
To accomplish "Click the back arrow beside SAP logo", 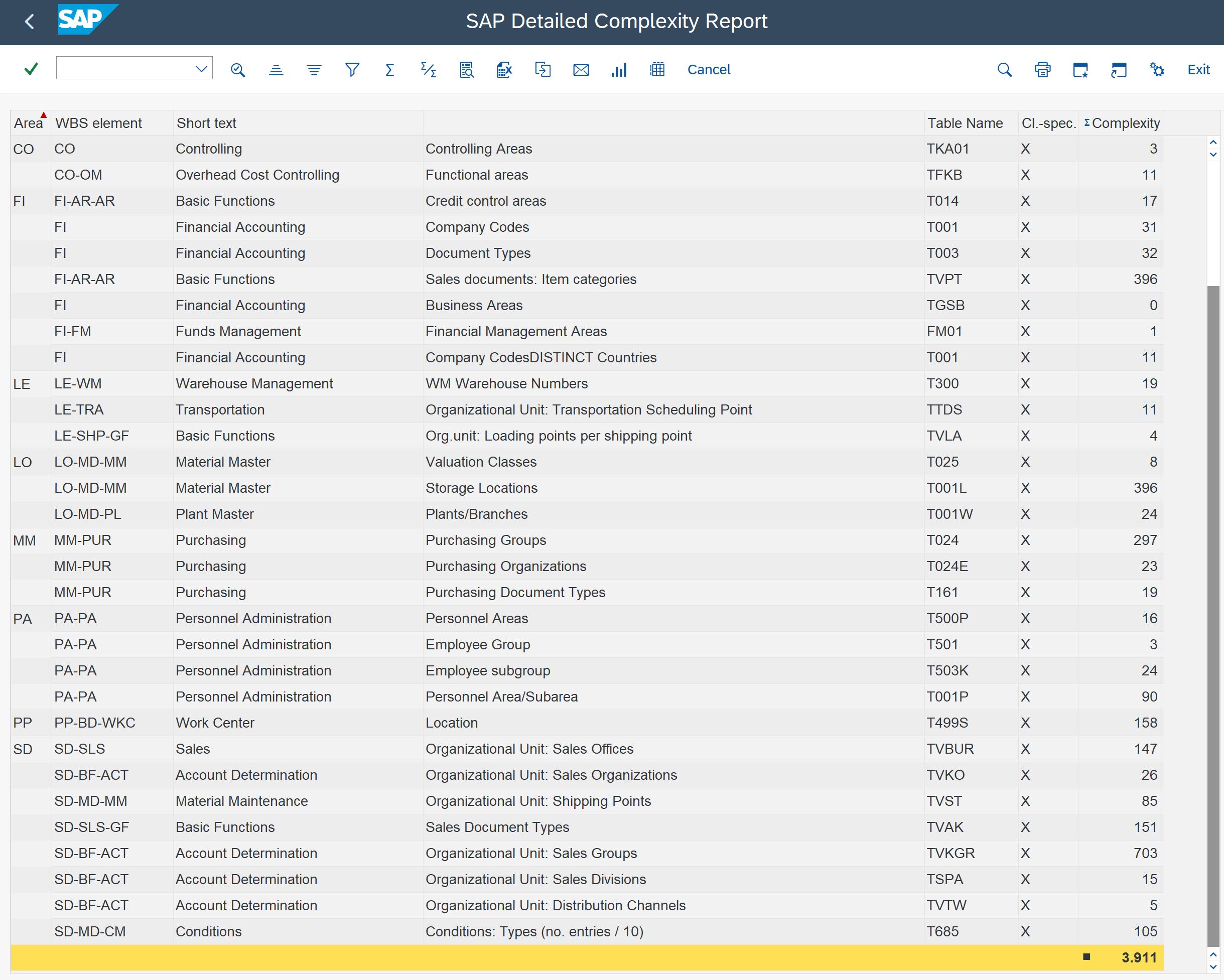I will pos(30,22).
